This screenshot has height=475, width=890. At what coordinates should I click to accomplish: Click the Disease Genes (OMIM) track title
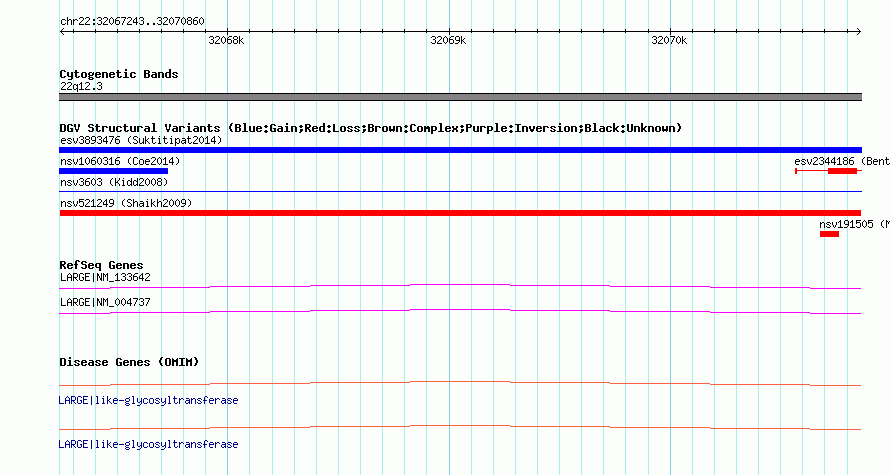(x=129, y=362)
